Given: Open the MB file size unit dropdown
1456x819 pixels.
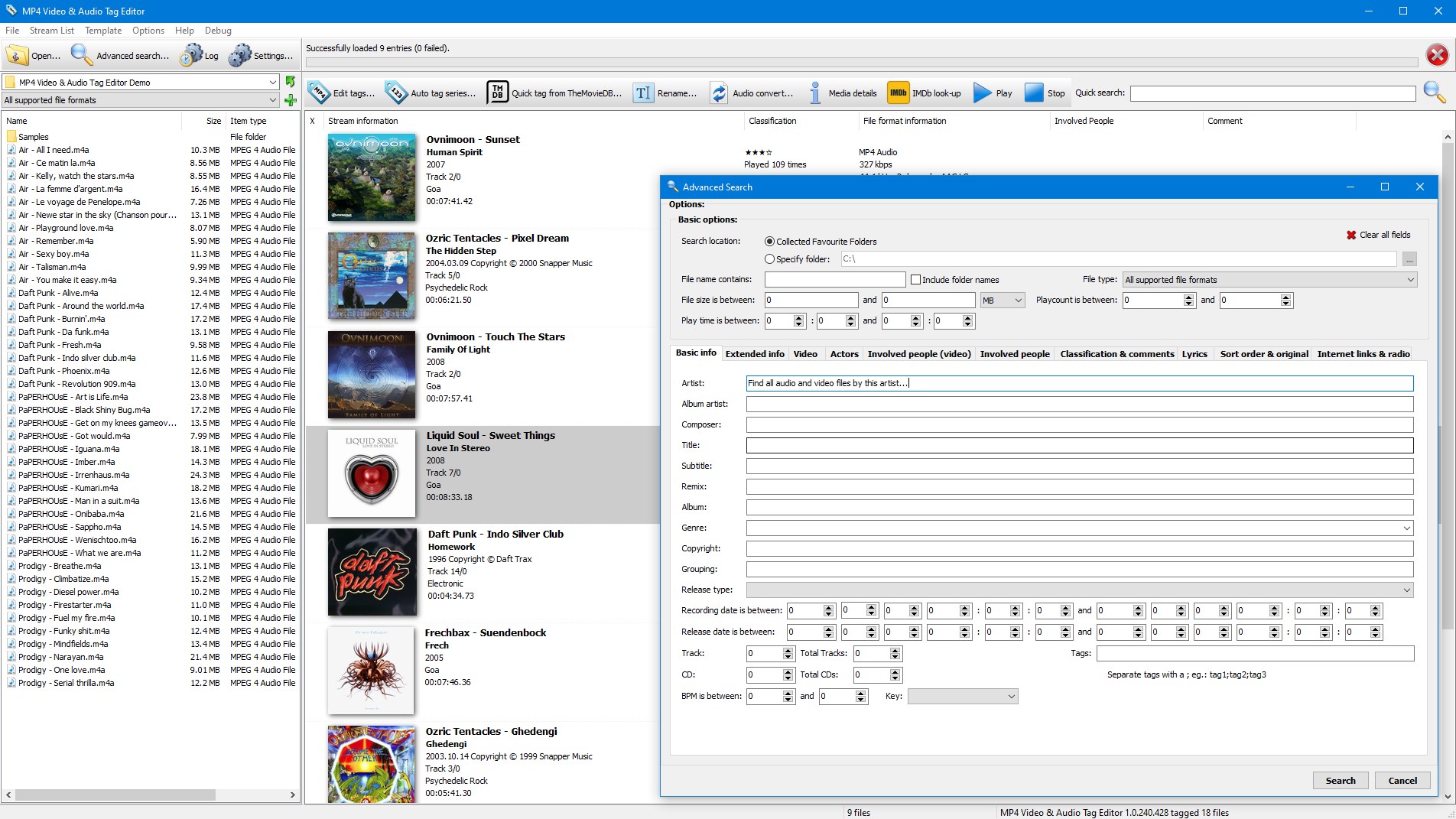Looking at the screenshot, I should point(1002,301).
